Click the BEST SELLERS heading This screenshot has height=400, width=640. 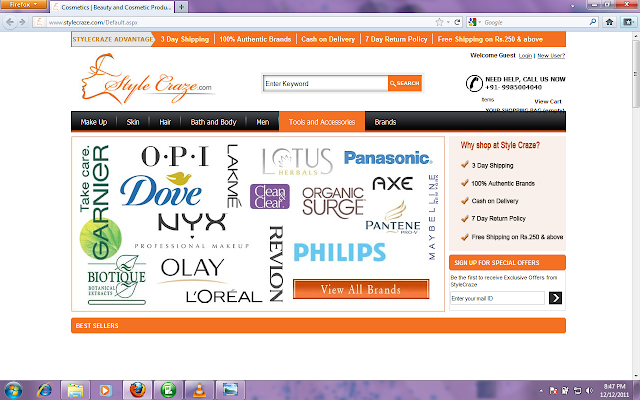click(97, 325)
